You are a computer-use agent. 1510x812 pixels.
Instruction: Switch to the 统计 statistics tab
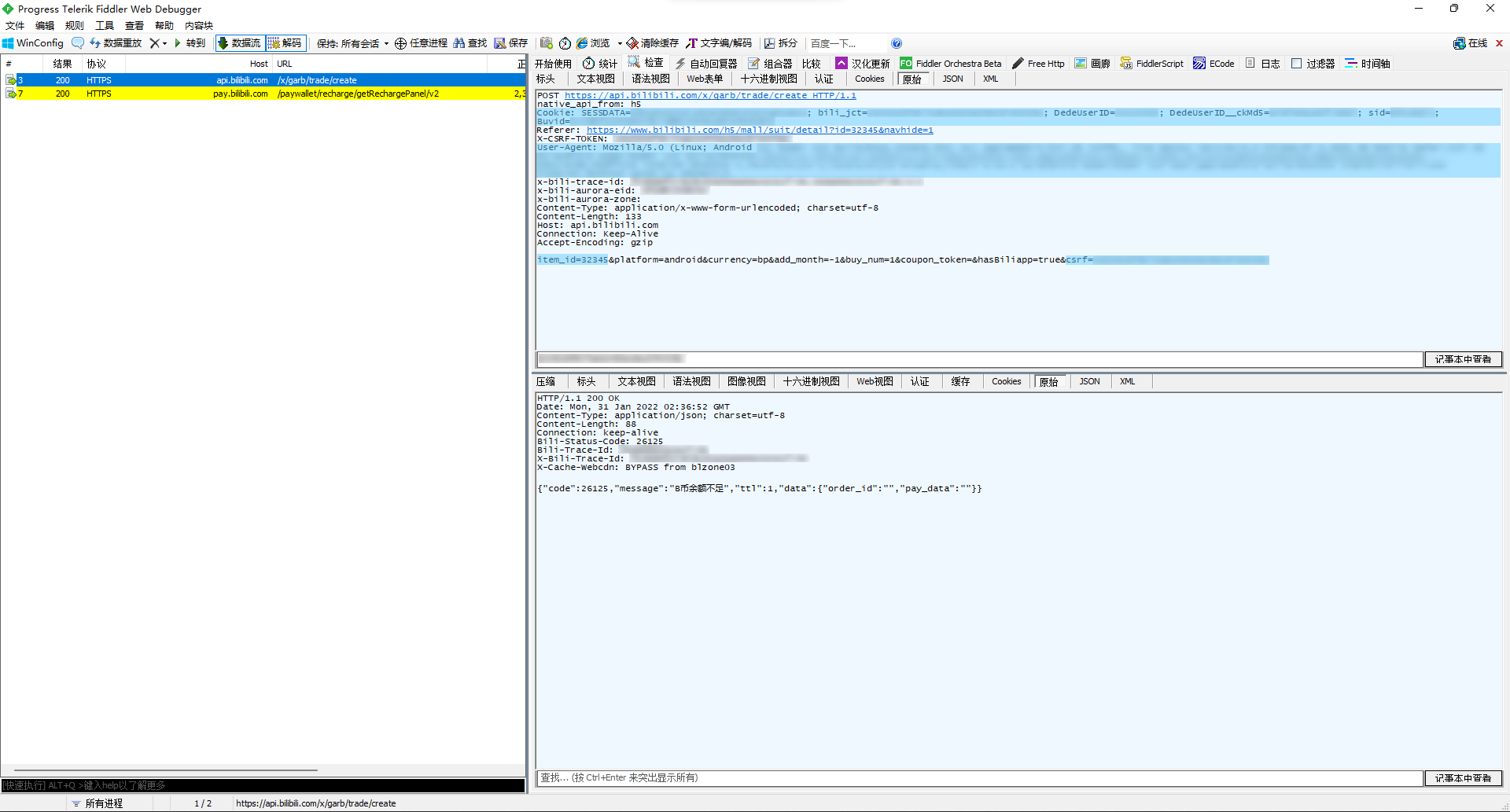[x=600, y=64]
